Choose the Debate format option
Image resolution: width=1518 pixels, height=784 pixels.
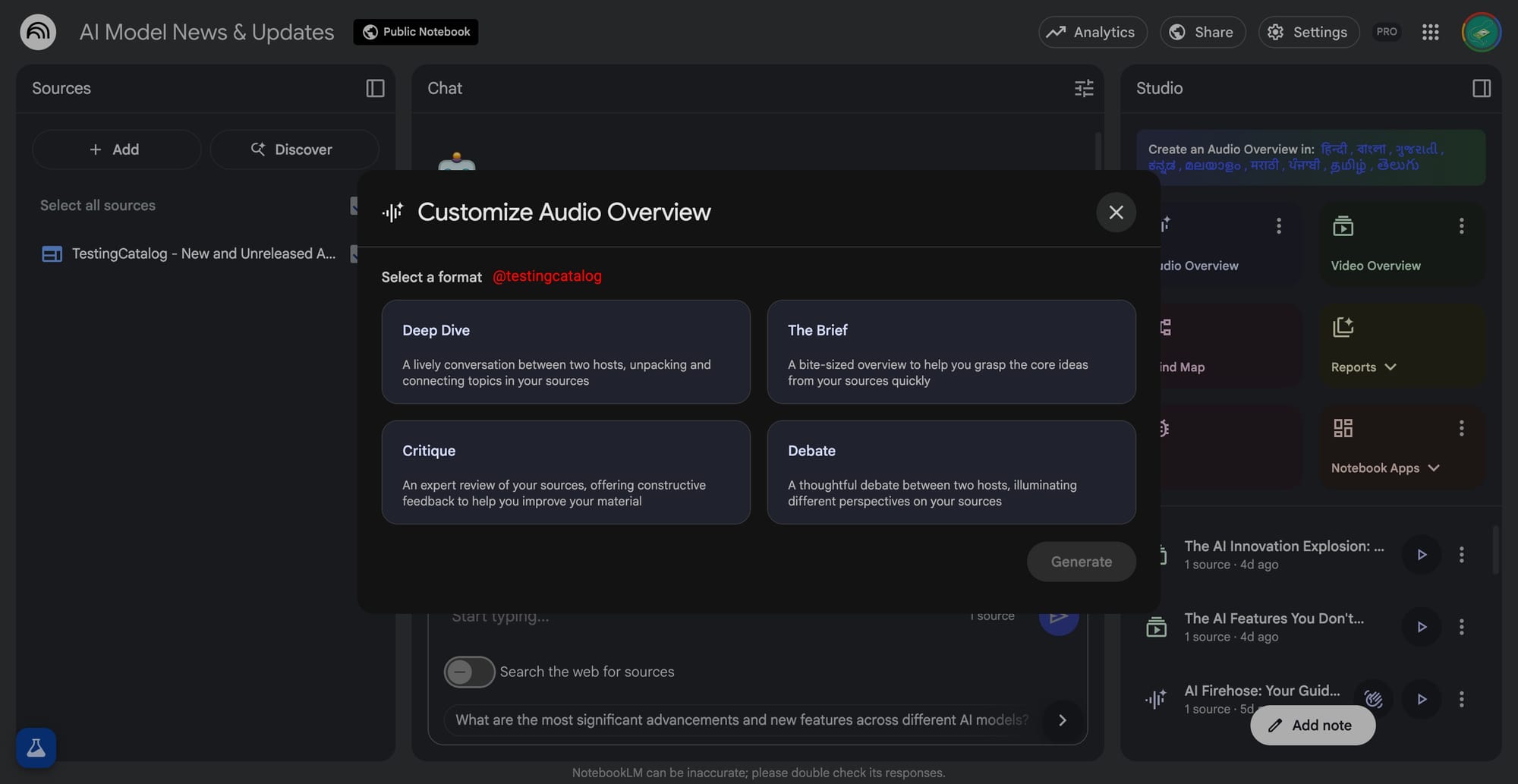(950, 472)
